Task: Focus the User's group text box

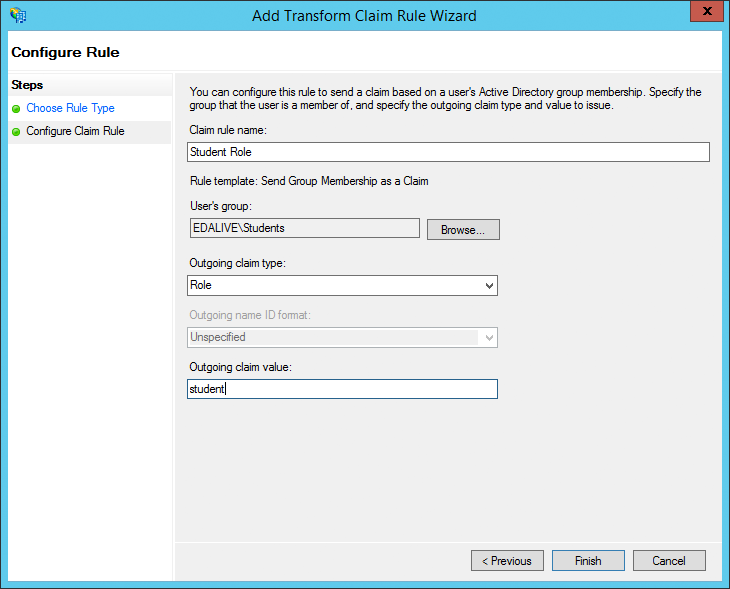Action: tap(303, 228)
